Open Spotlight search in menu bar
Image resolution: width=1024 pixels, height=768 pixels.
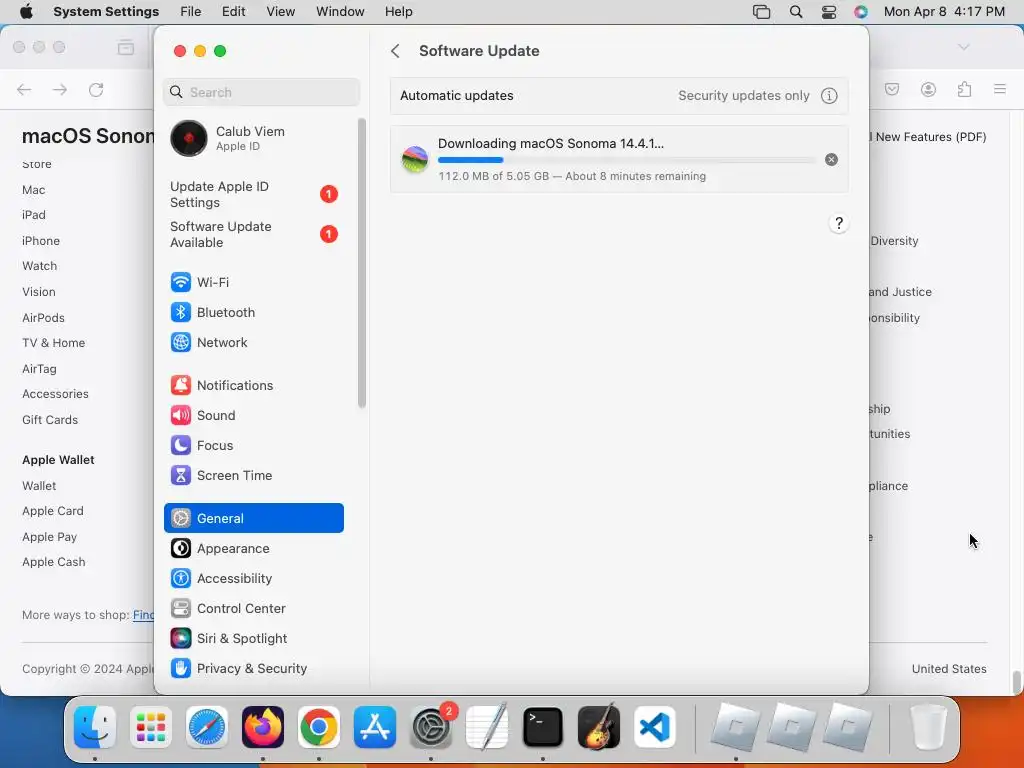(795, 12)
